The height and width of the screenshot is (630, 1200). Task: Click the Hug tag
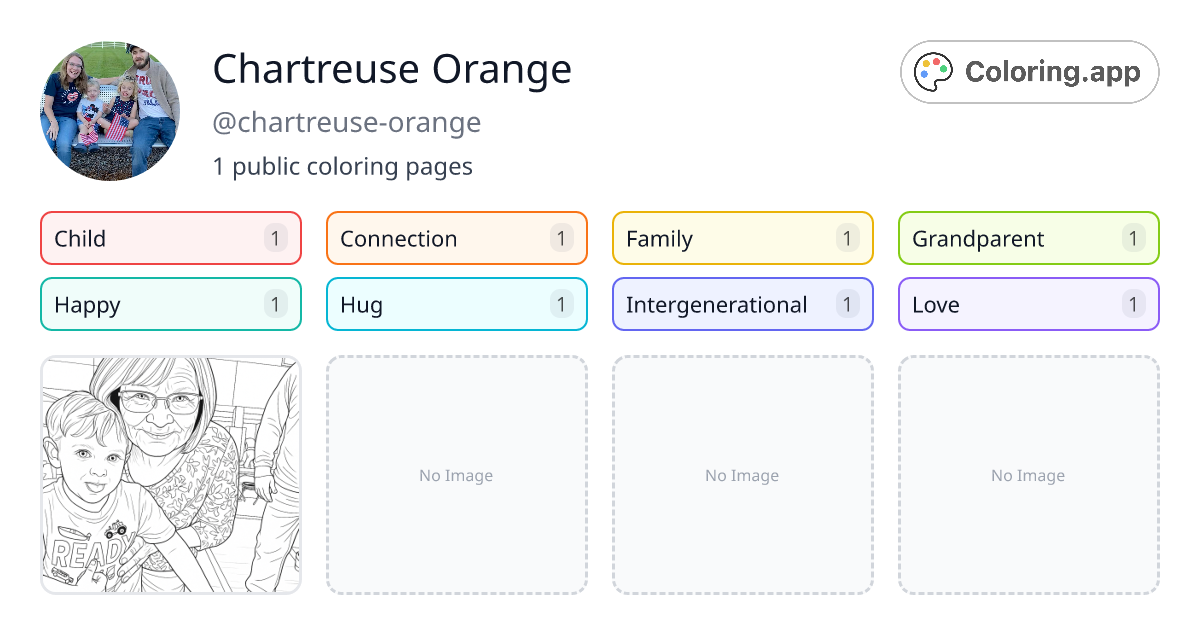(456, 304)
